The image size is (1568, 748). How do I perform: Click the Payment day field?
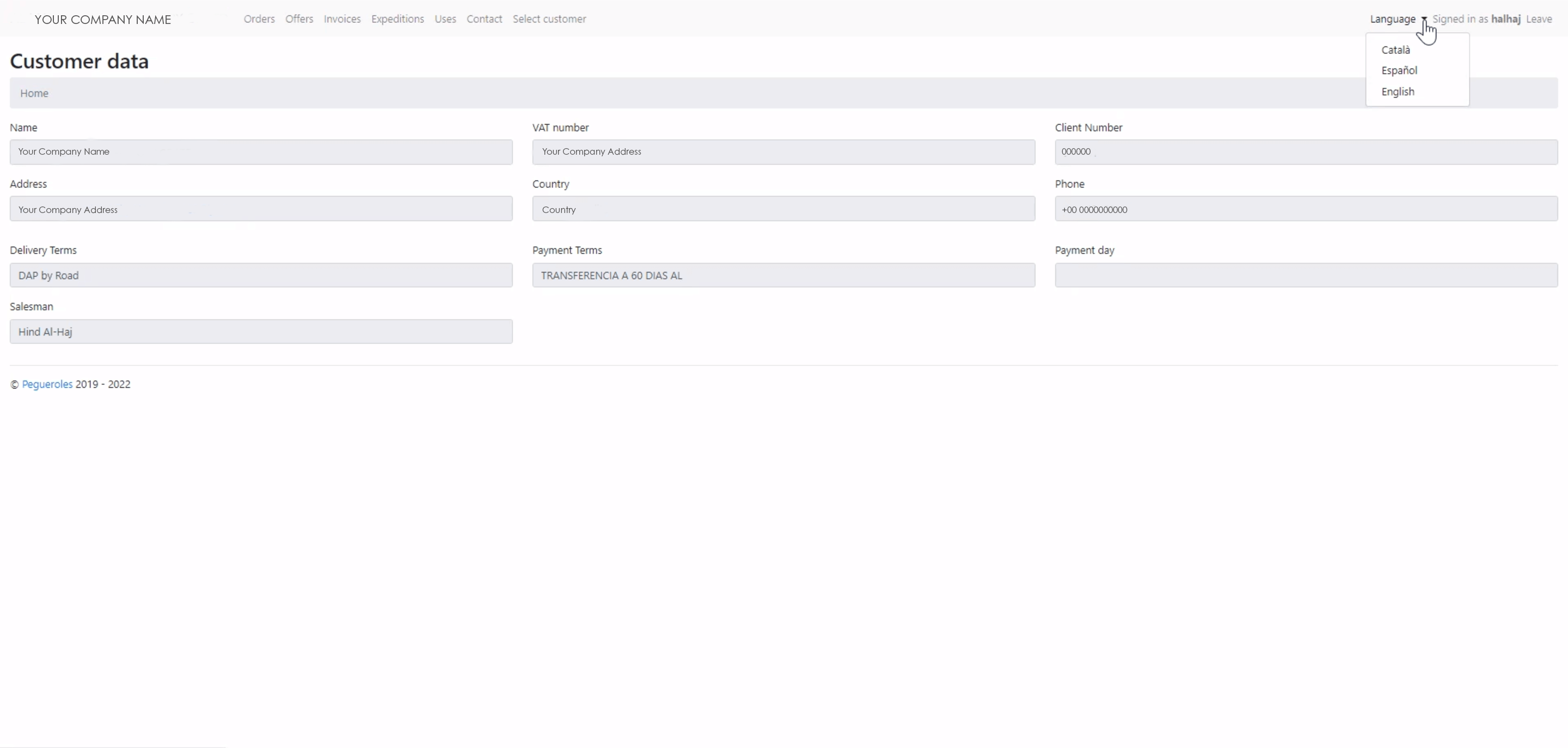coord(1306,275)
